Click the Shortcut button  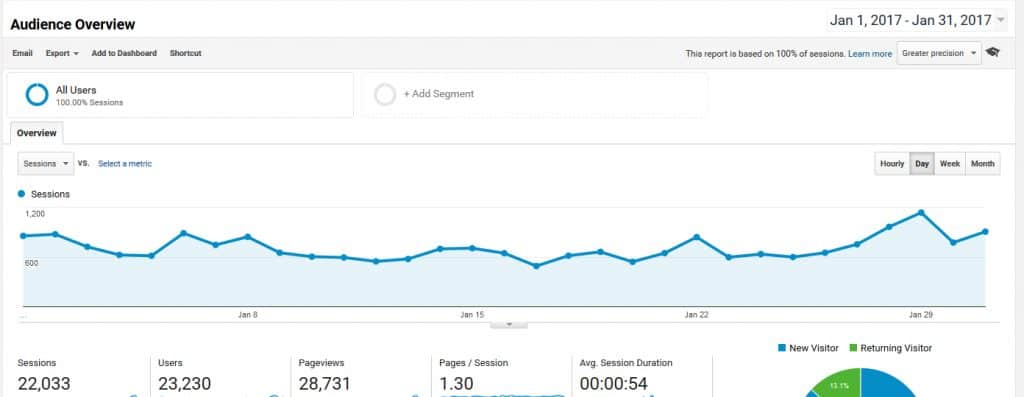tap(185, 54)
